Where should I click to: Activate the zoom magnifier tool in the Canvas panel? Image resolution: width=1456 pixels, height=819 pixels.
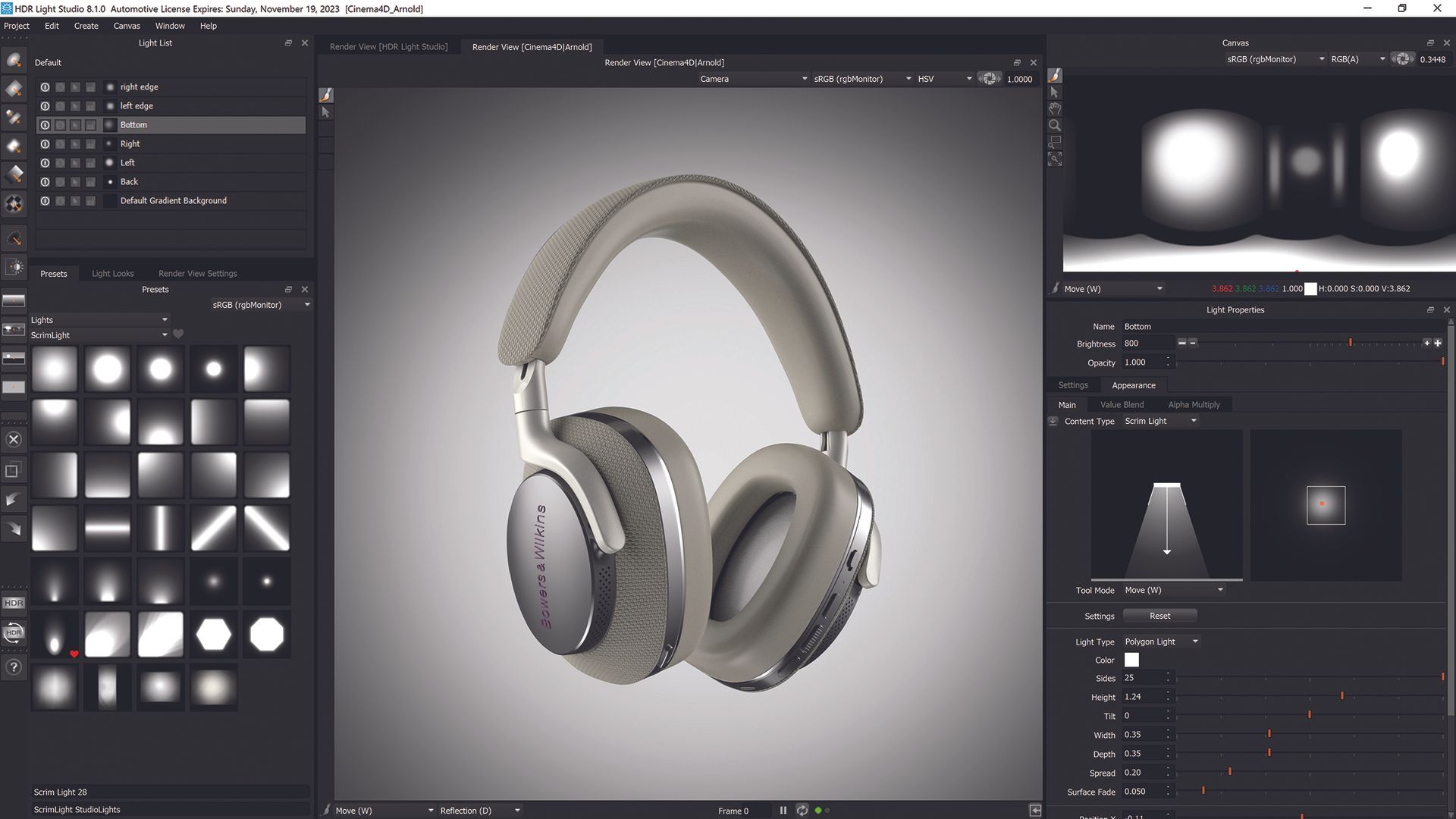(1055, 125)
